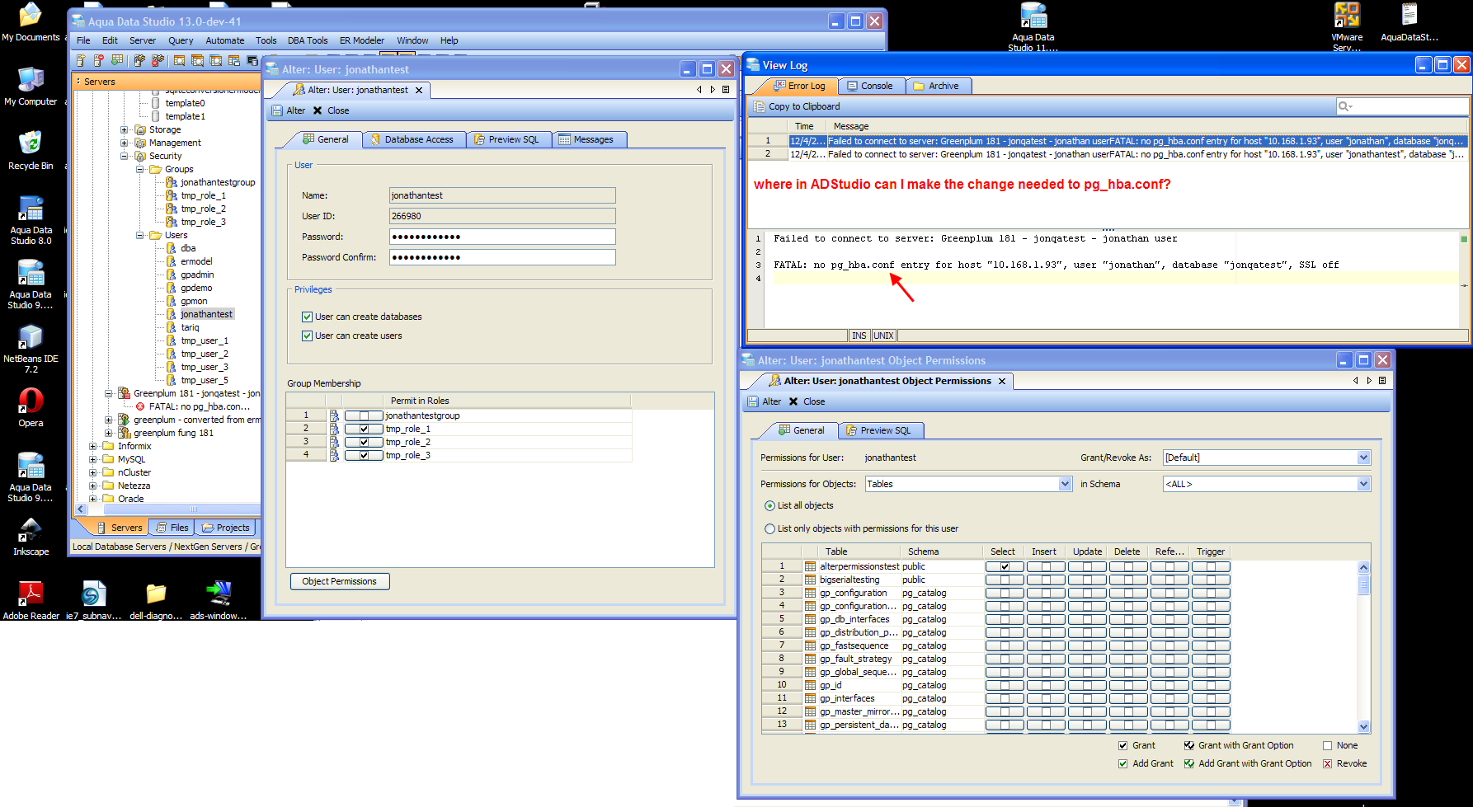
Task: Open the ER Modeler menu
Action: pyautogui.click(x=362, y=40)
